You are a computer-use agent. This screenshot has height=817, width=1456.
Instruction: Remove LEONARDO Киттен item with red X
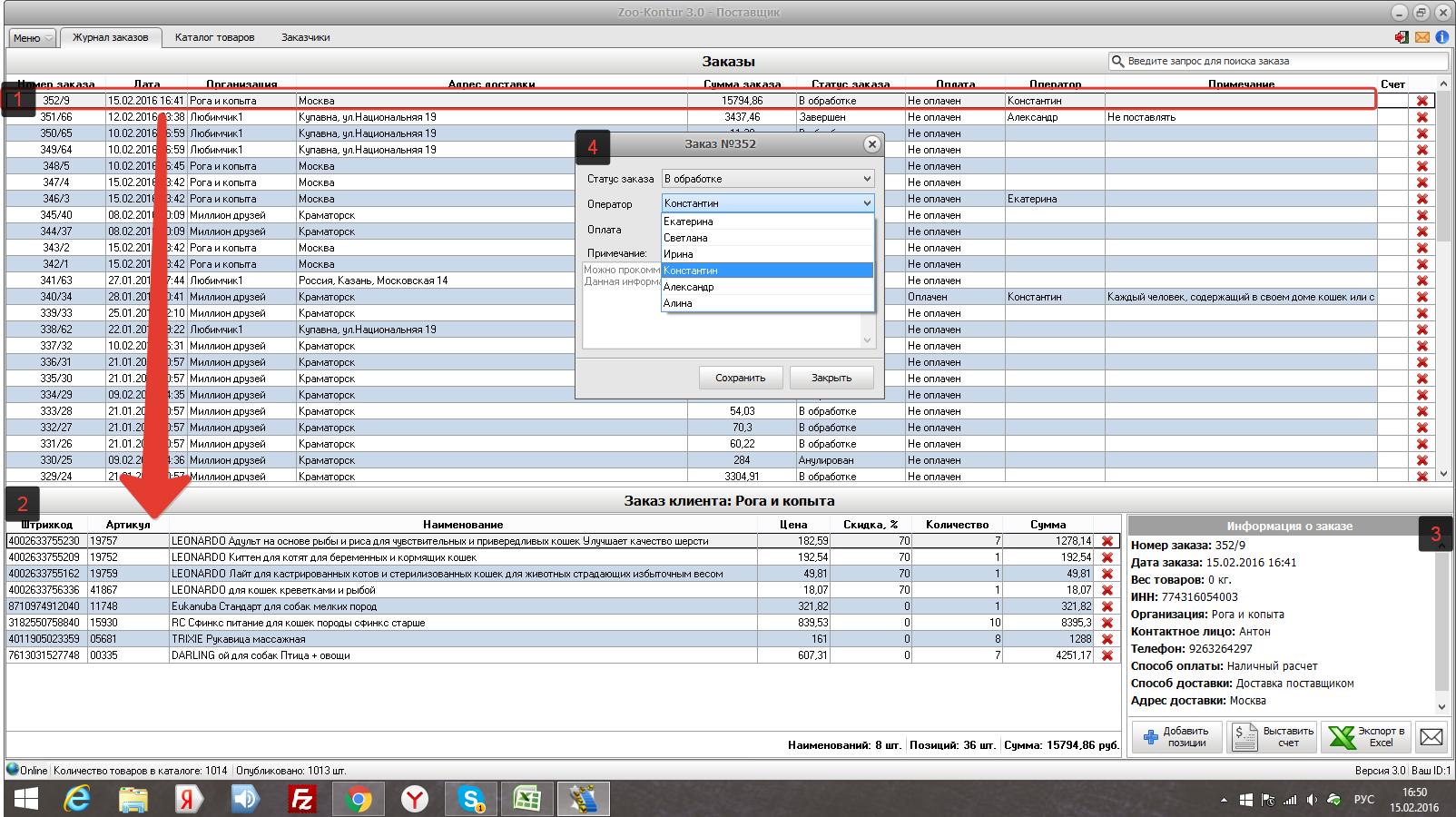point(1107,557)
